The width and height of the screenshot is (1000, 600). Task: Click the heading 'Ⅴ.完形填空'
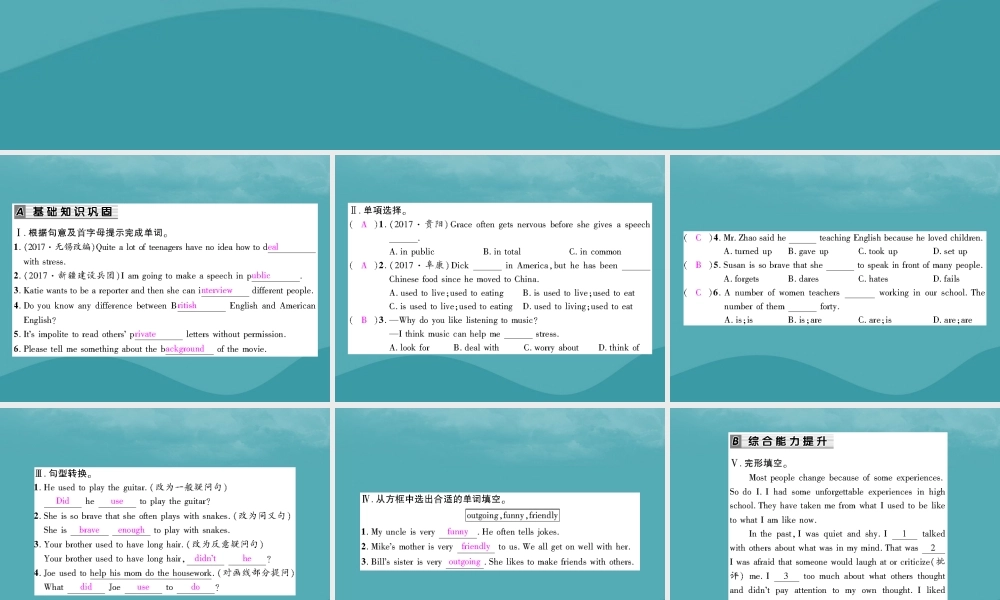760,464
